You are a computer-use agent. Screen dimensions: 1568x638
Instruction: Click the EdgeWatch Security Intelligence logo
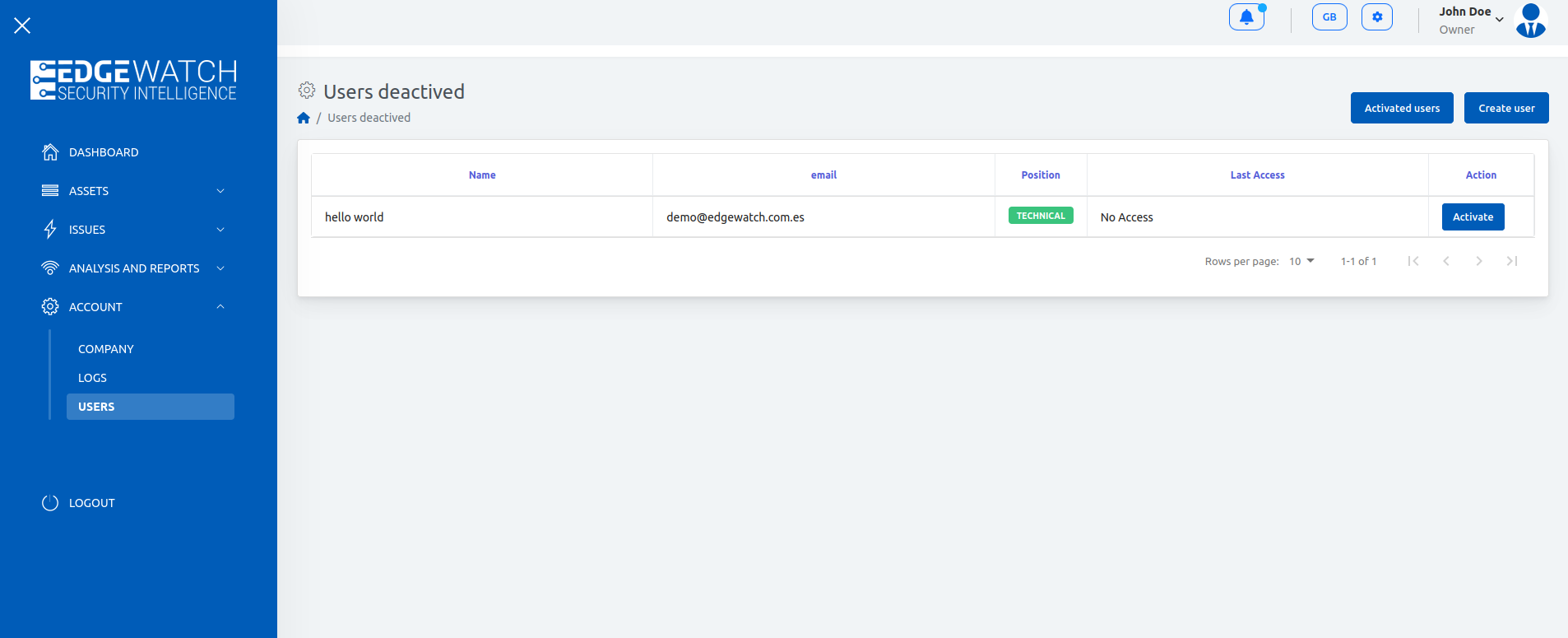point(133,80)
